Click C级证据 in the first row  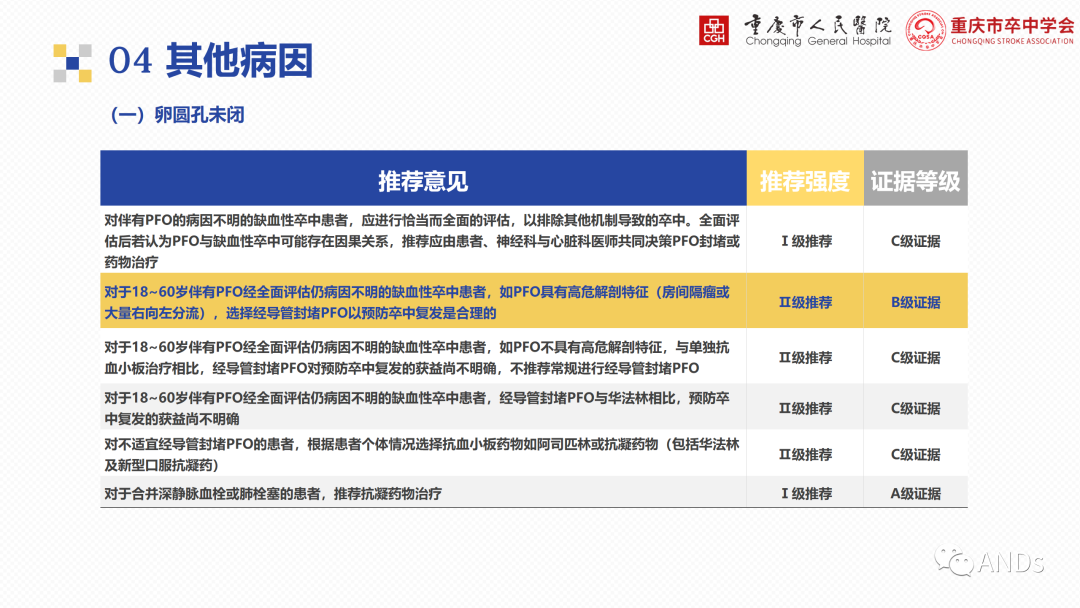coord(915,241)
